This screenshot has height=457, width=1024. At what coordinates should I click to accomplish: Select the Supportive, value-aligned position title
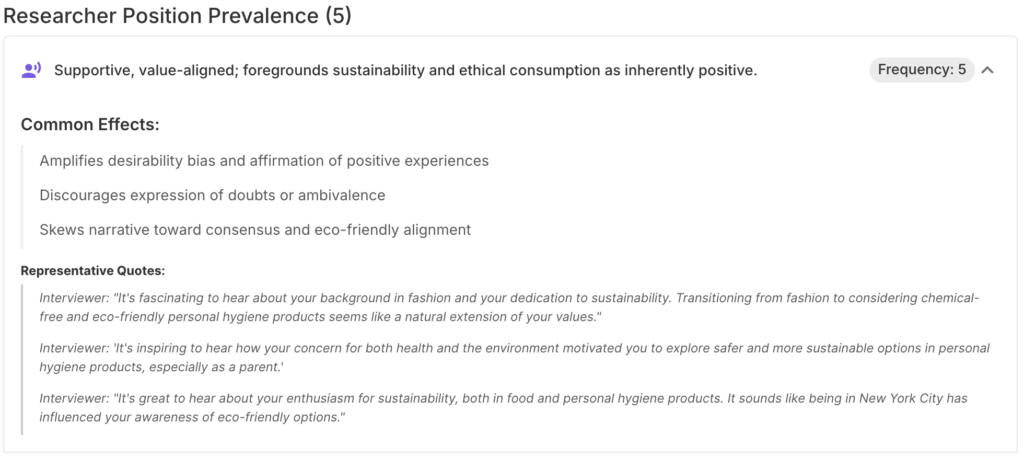point(405,70)
